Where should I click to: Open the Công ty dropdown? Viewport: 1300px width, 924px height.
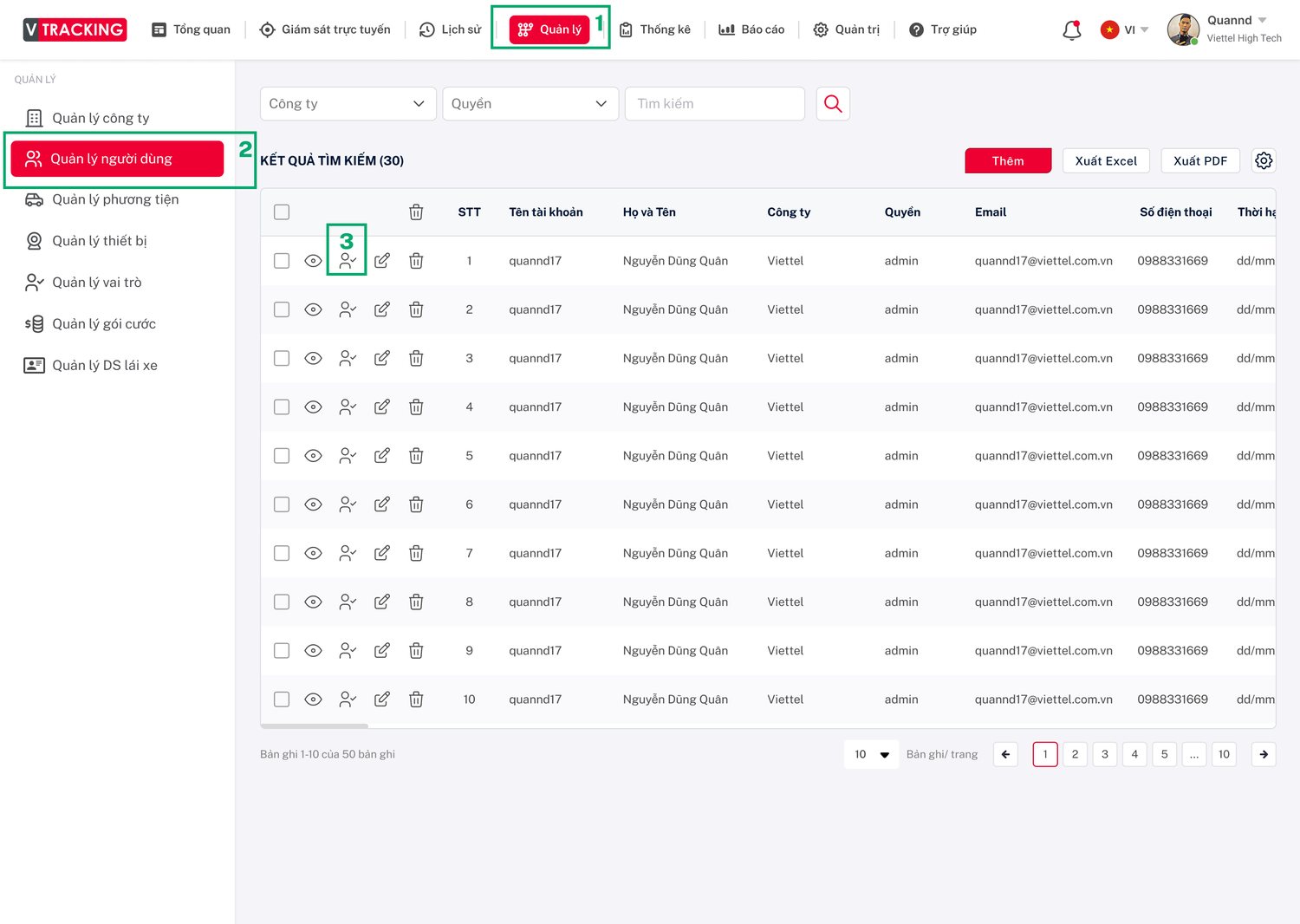pos(348,103)
